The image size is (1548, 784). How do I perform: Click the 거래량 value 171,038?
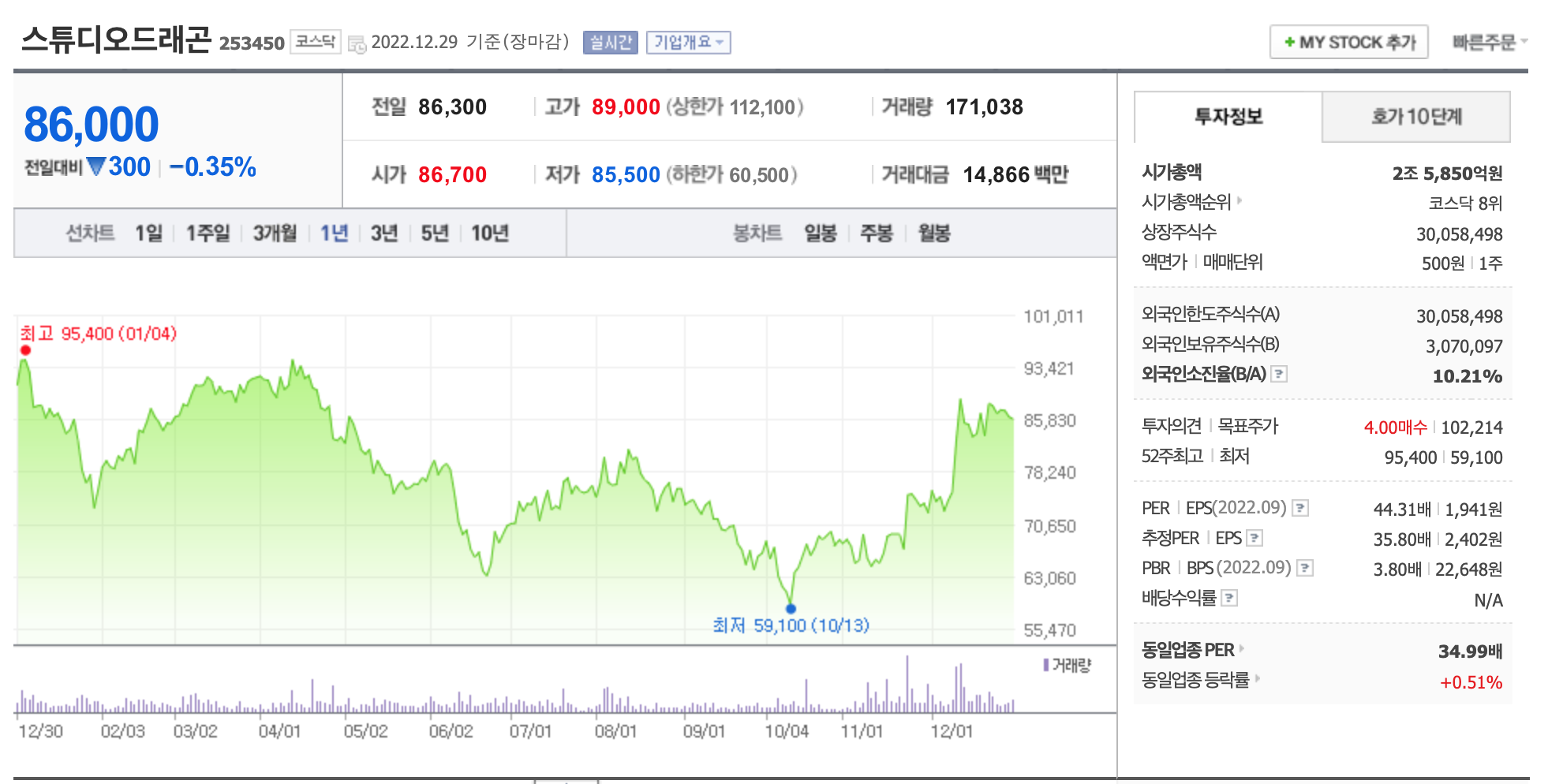(984, 107)
